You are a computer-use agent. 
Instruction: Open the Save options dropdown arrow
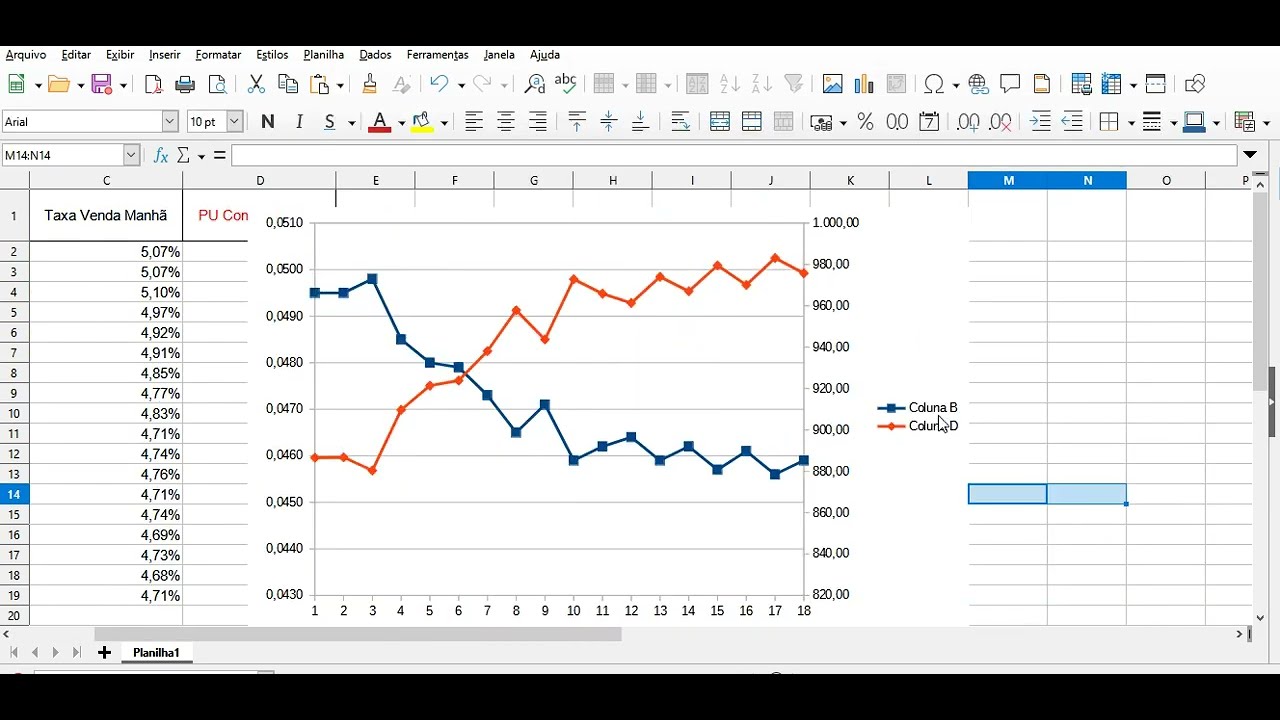[x=123, y=85]
